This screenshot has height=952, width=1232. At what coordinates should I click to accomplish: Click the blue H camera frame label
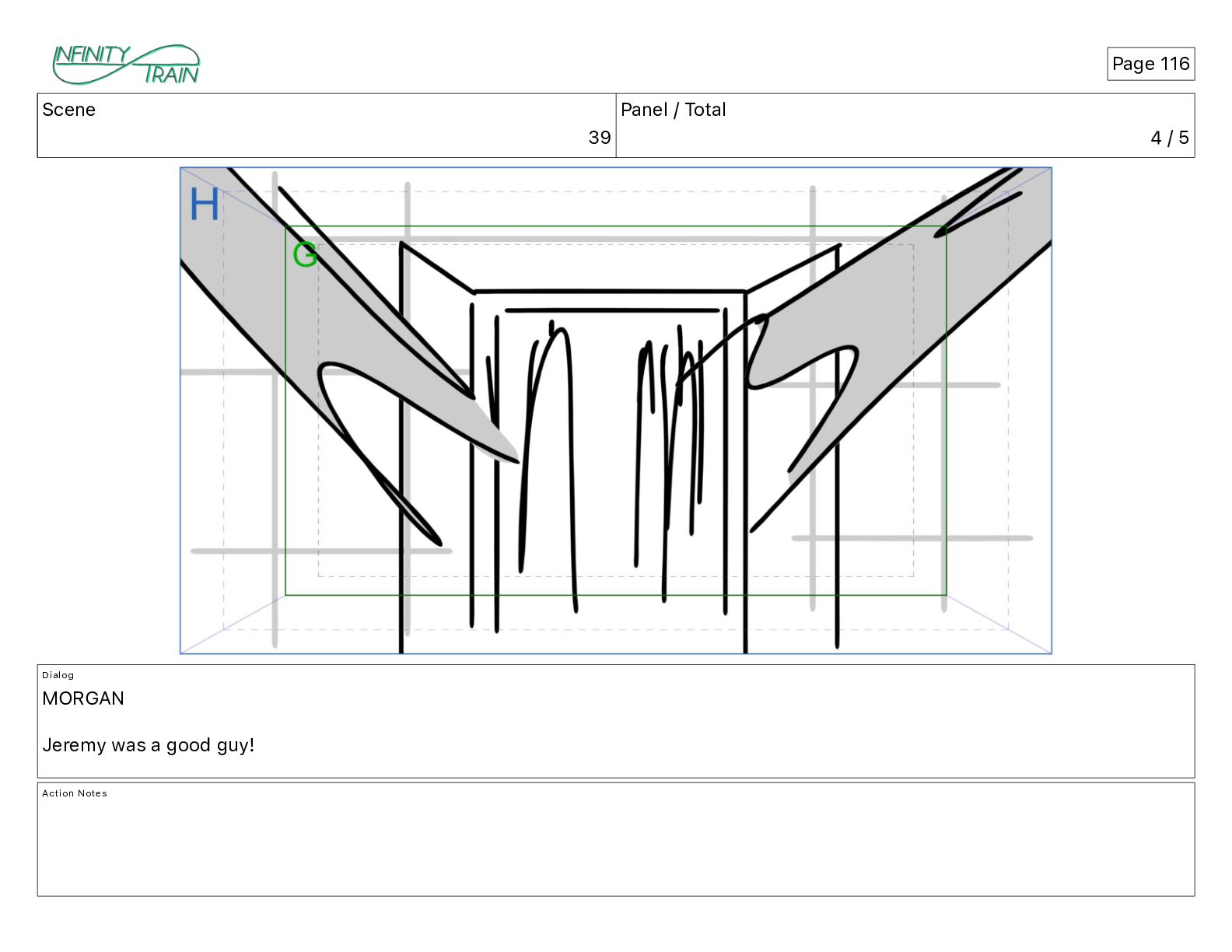click(205, 205)
